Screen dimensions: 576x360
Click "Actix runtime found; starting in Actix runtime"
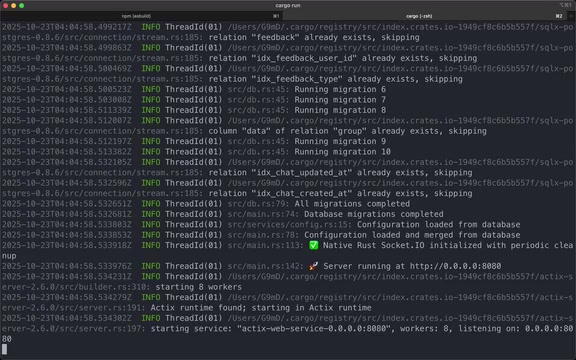pos(261,308)
